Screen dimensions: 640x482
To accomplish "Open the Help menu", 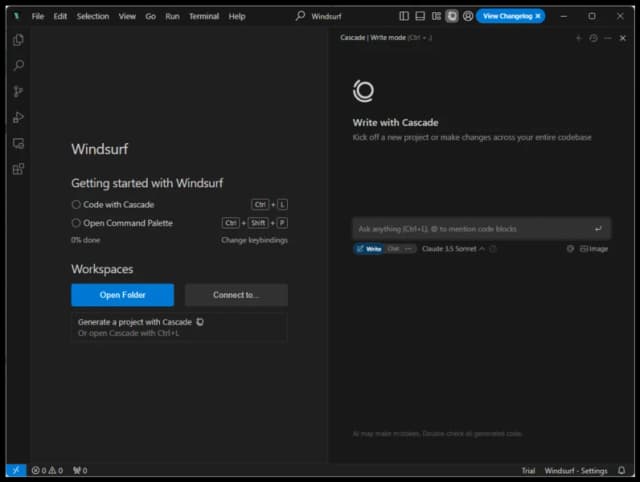I will point(237,16).
